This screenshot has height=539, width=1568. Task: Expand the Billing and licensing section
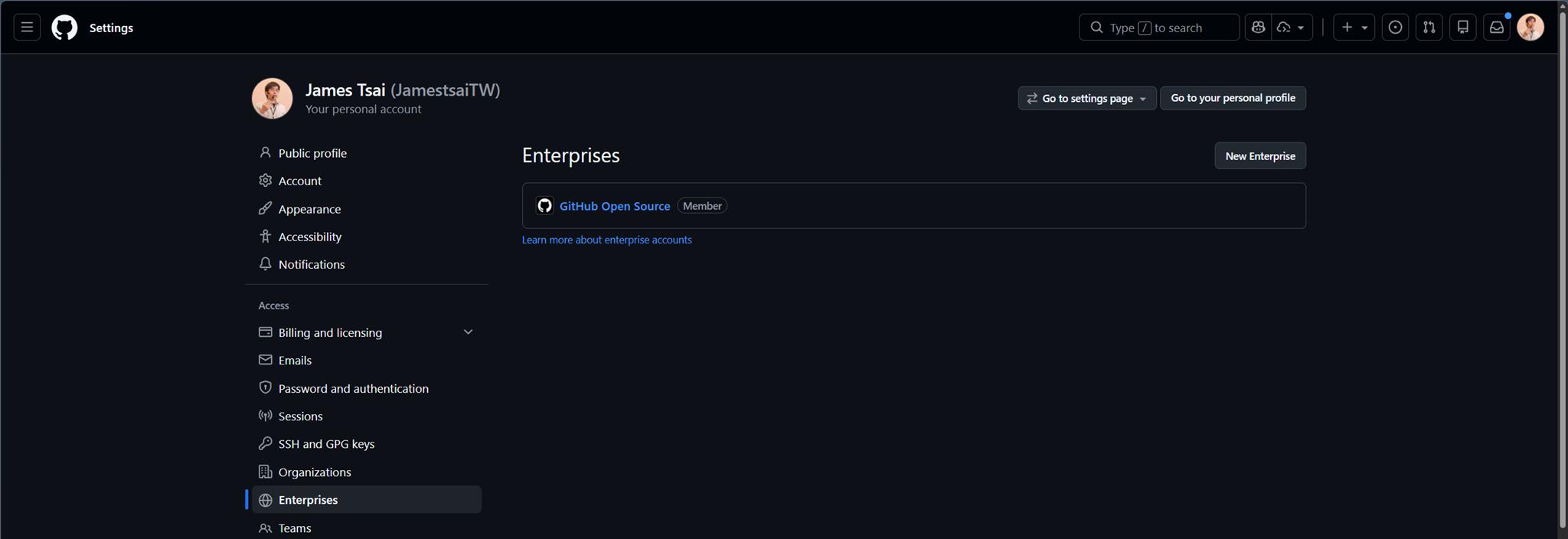[x=468, y=332]
